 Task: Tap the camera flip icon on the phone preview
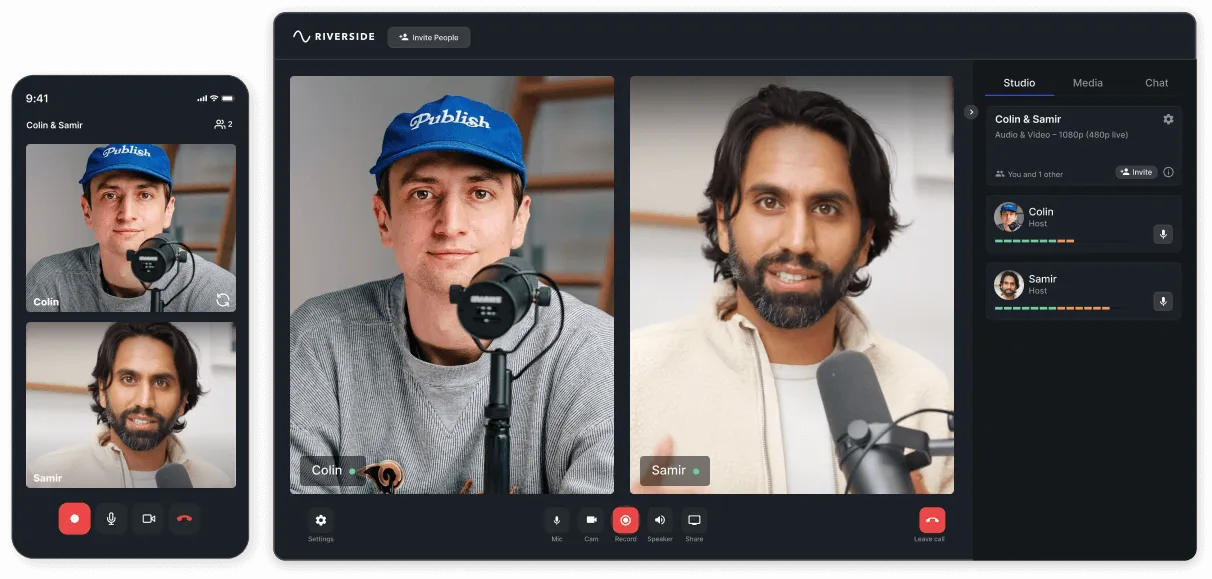(x=222, y=298)
